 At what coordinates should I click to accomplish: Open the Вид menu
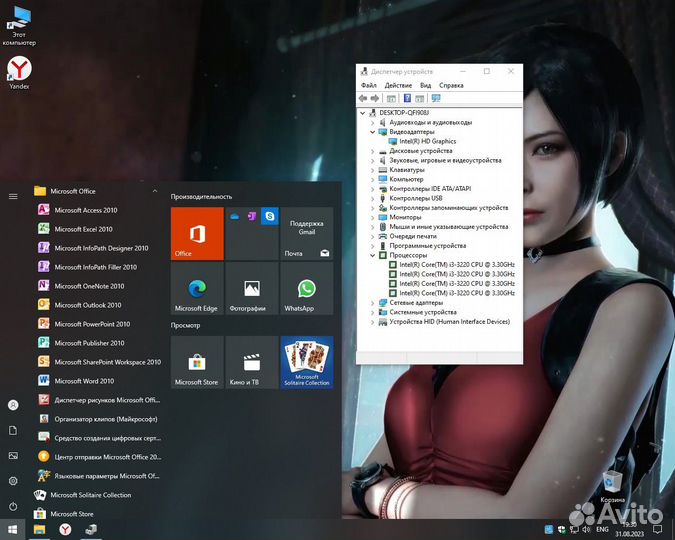pyautogui.click(x=425, y=85)
